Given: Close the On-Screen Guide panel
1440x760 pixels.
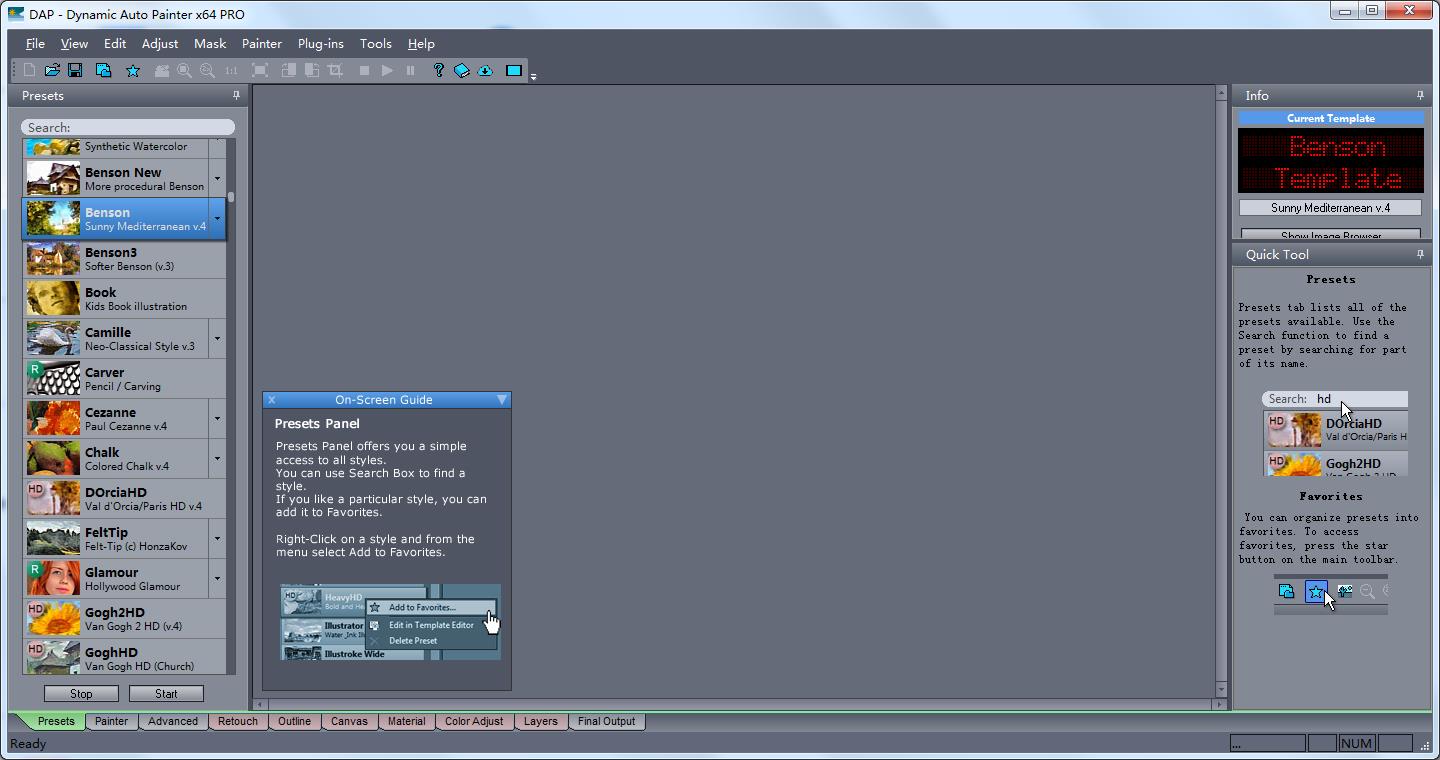Looking at the screenshot, I should 271,399.
